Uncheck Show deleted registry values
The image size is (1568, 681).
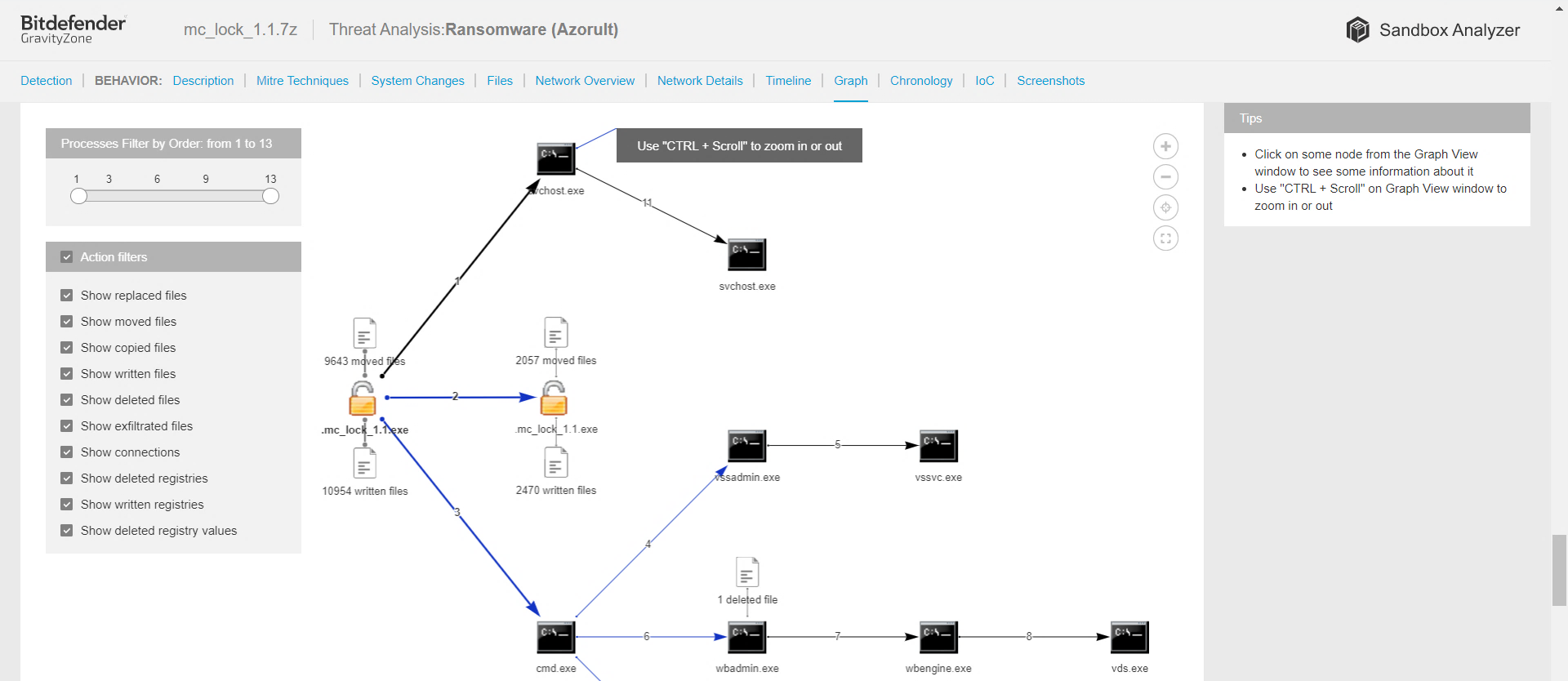coord(67,531)
